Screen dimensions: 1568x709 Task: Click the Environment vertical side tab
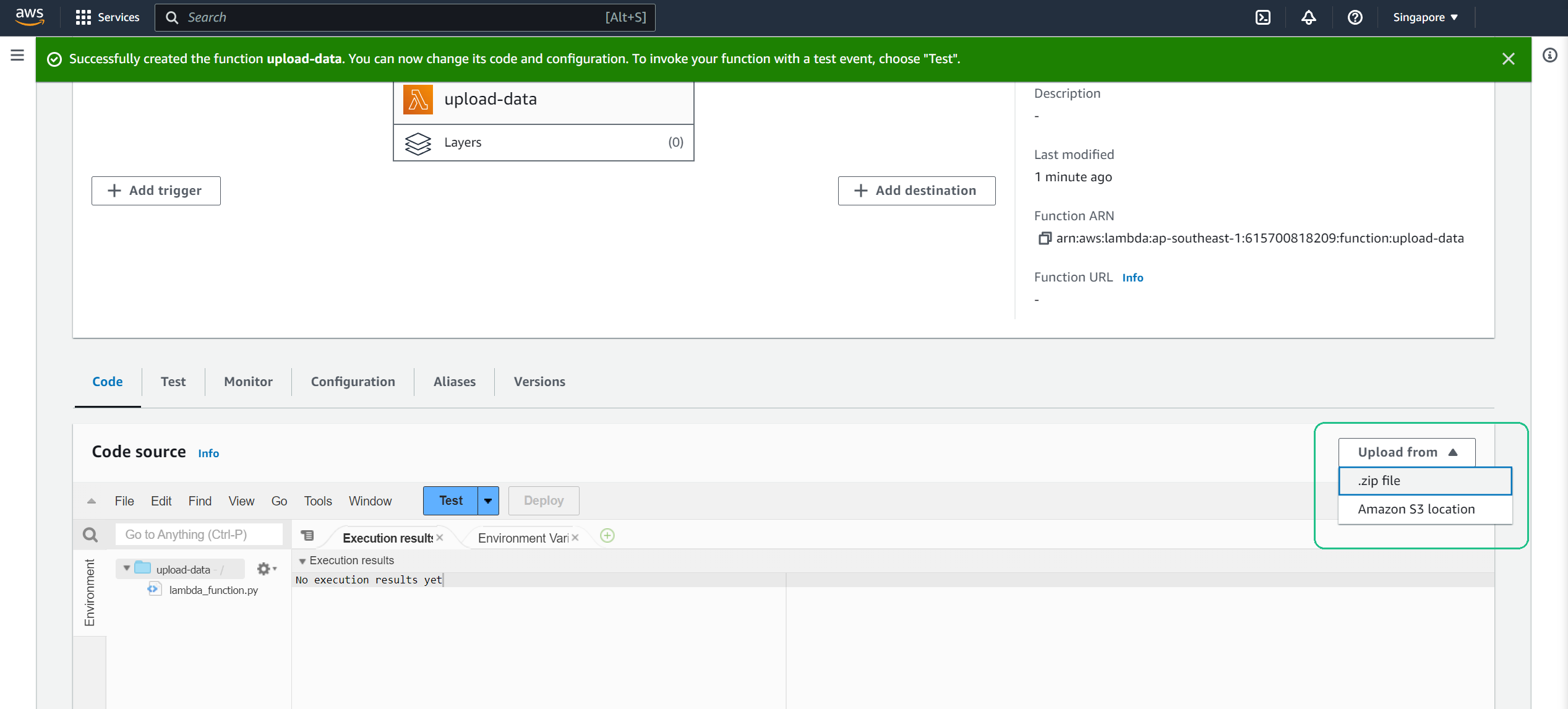point(90,593)
